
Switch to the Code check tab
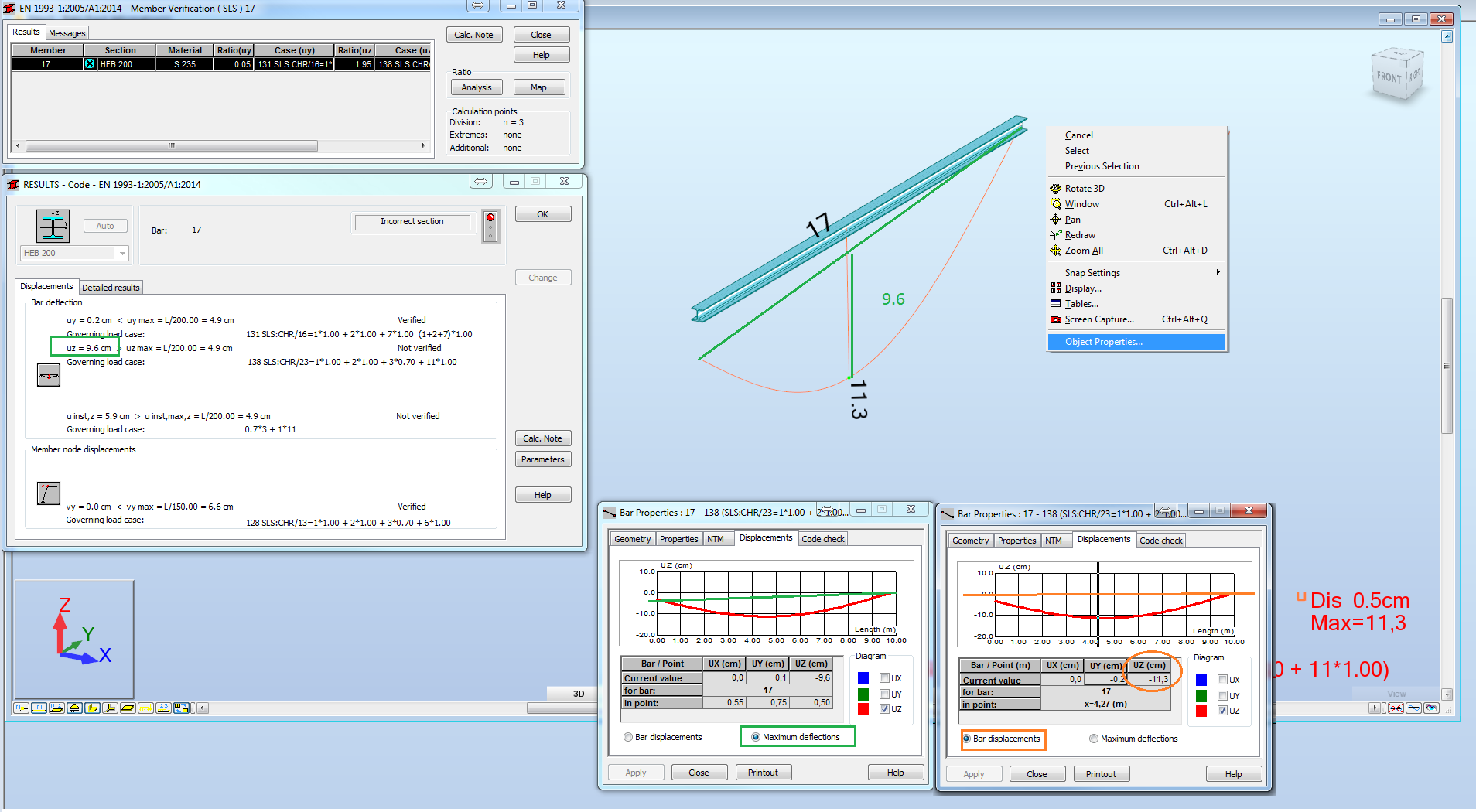click(x=822, y=537)
